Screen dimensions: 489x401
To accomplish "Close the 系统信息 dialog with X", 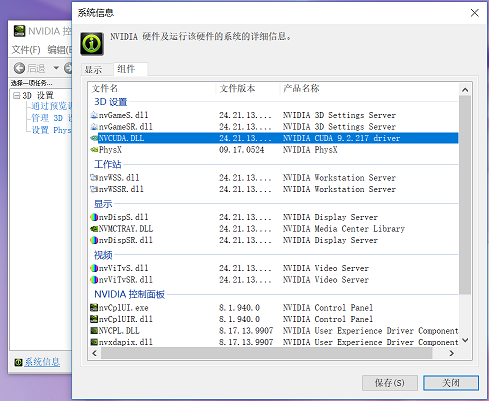I will 474,13.
